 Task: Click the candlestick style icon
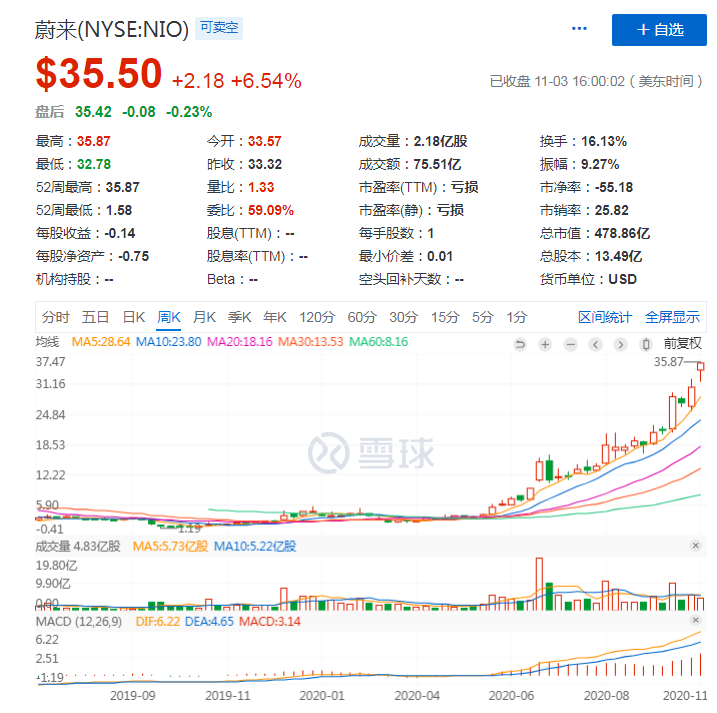[646, 344]
